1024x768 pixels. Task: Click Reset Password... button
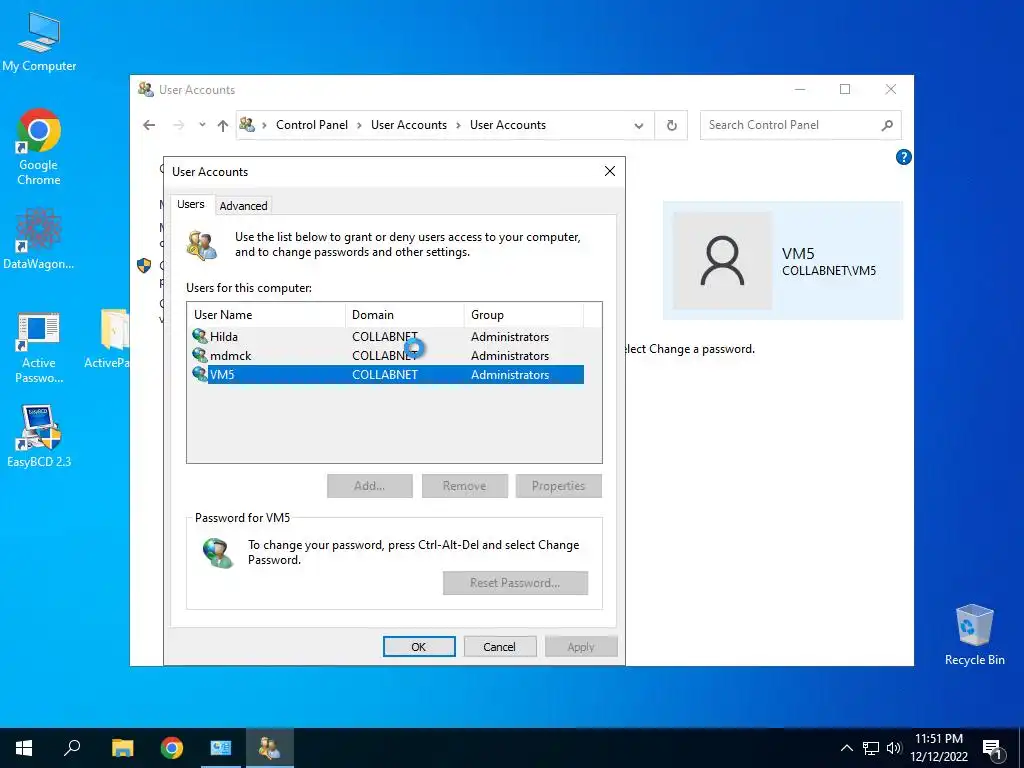[515, 583]
